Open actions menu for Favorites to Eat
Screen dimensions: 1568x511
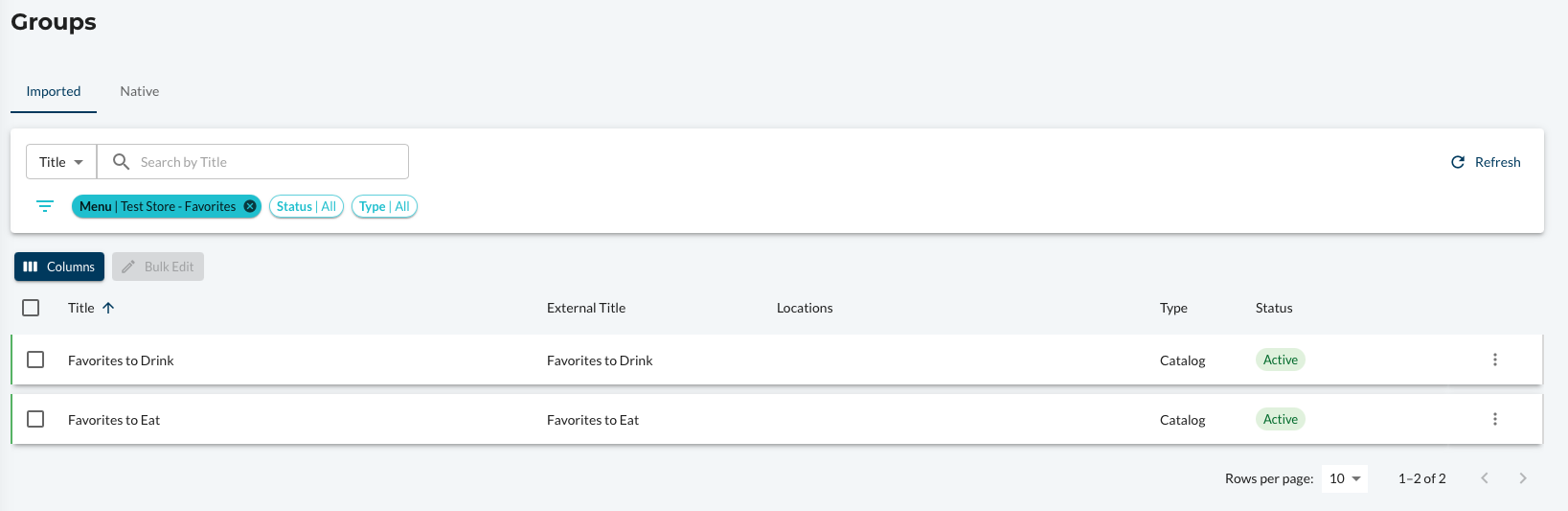click(1495, 419)
